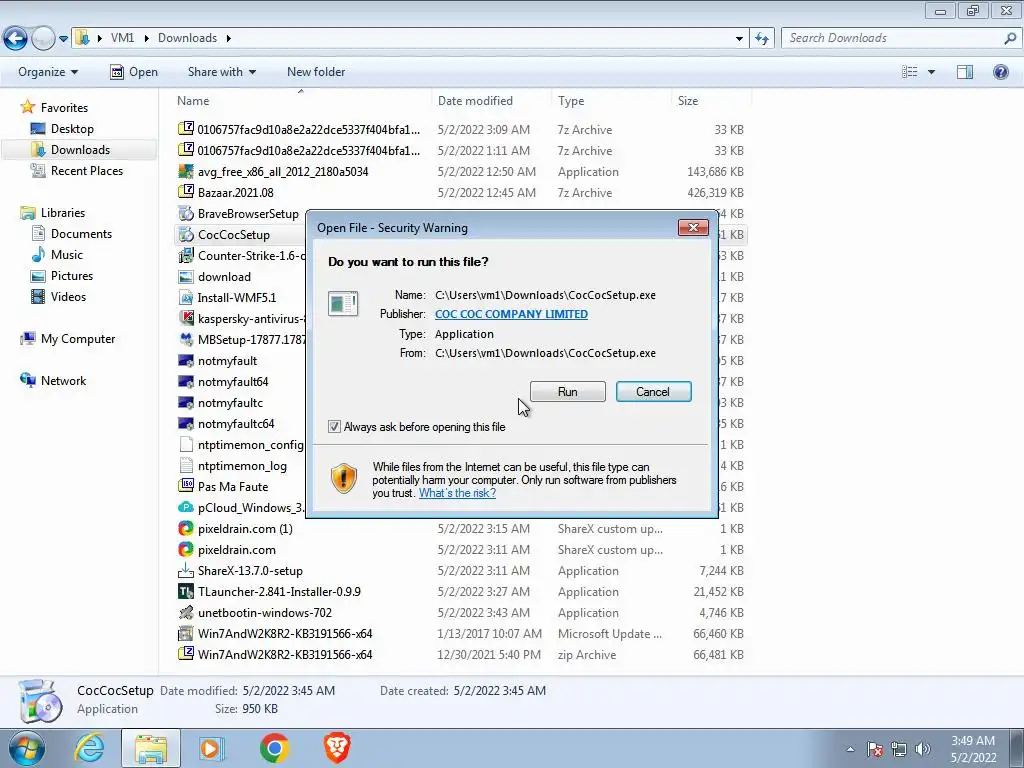Refresh the Downloads folder view
The width and height of the screenshot is (1024, 768).
tap(761, 39)
